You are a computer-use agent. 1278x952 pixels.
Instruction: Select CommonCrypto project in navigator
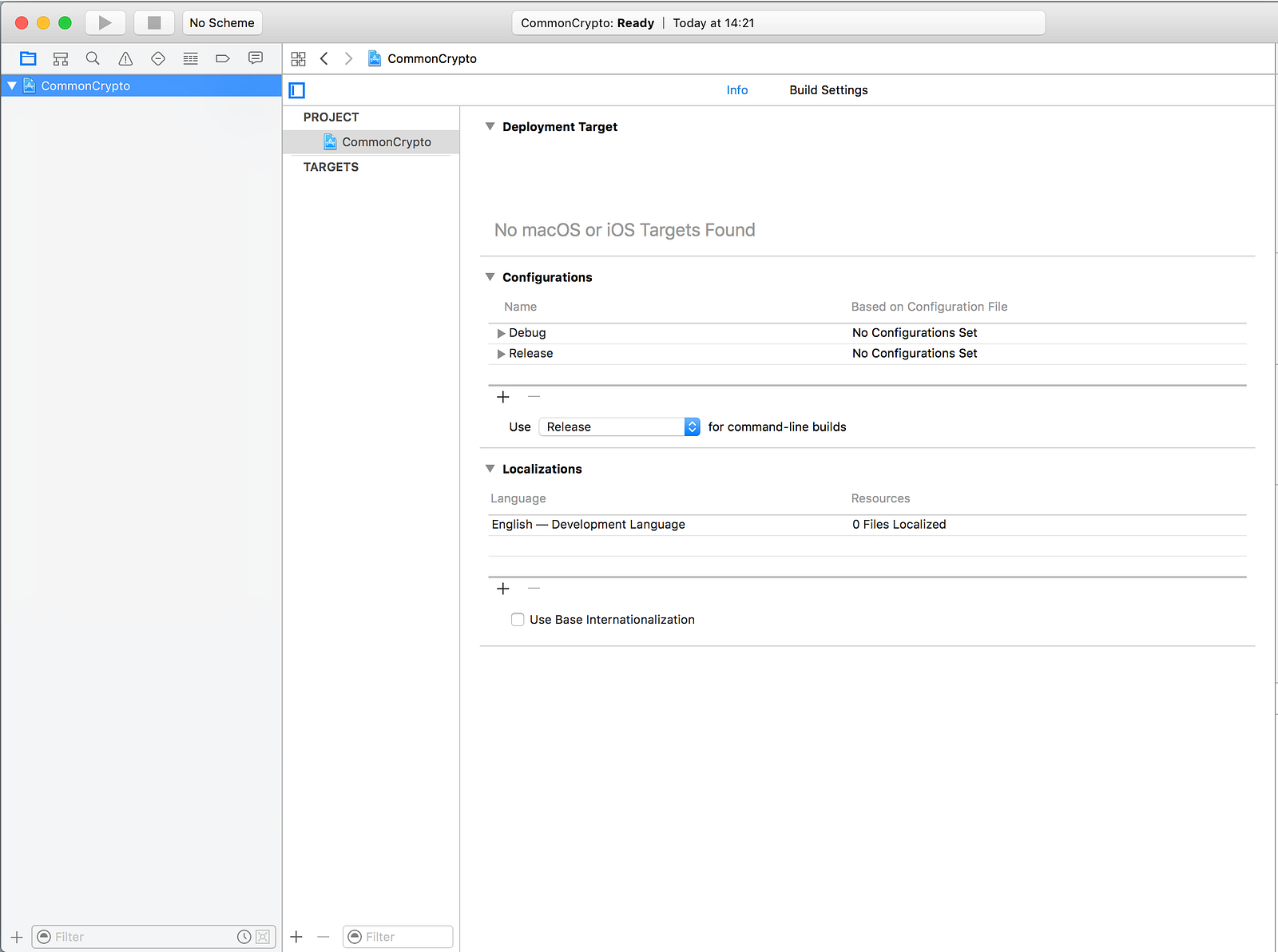tap(141, 86)
